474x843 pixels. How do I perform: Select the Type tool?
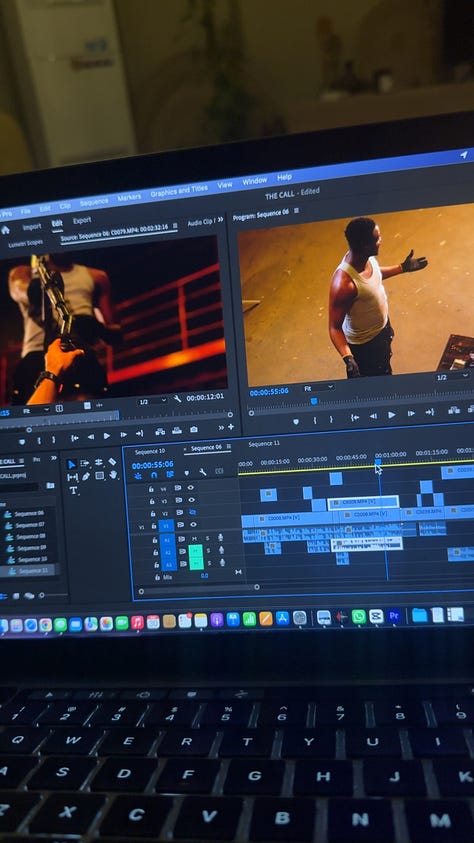click(73, 490)
